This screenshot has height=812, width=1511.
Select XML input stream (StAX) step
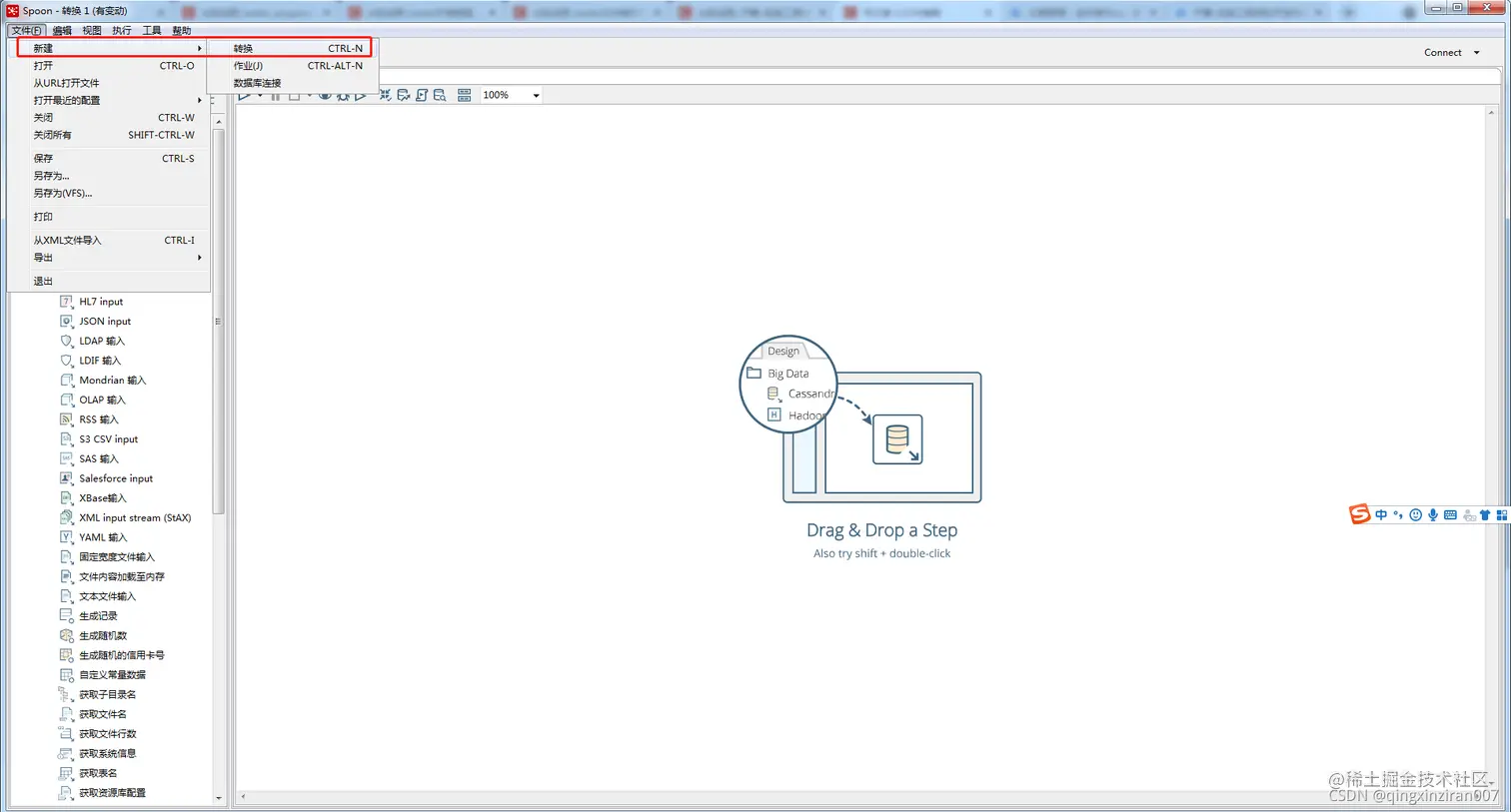coord(135,517)
